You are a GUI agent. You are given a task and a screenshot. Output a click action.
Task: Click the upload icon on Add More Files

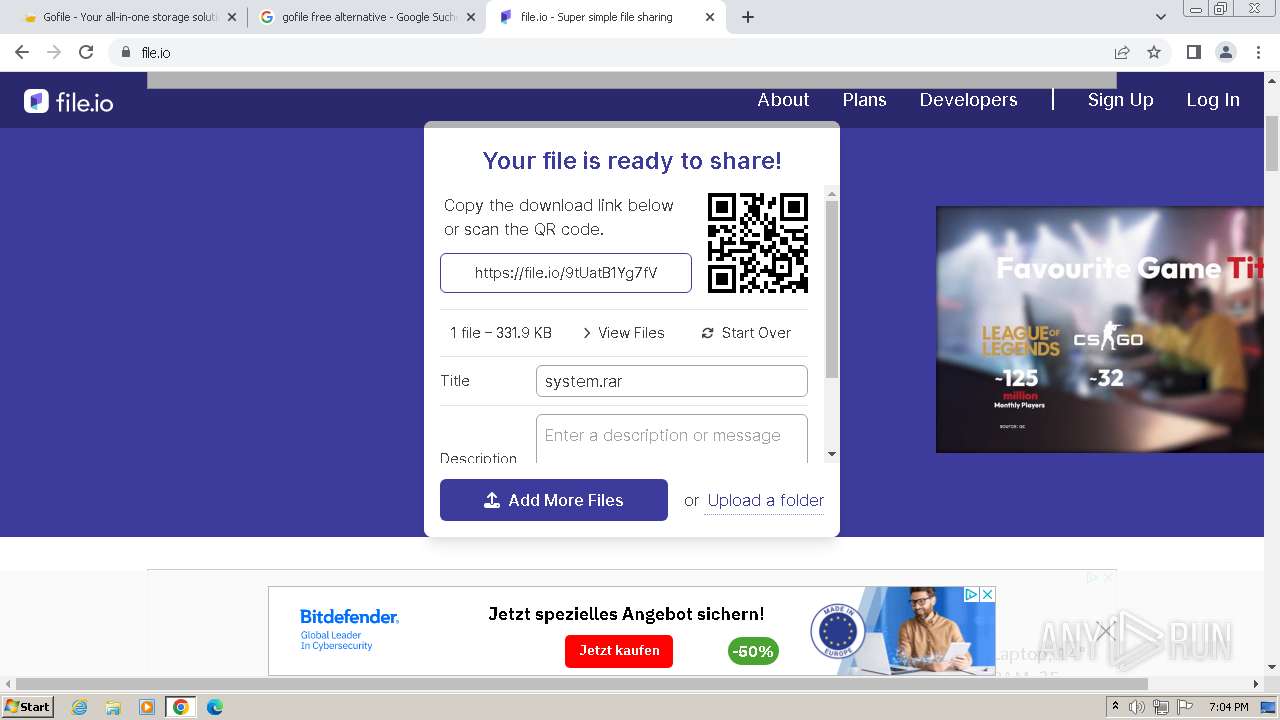pos(492,500)
